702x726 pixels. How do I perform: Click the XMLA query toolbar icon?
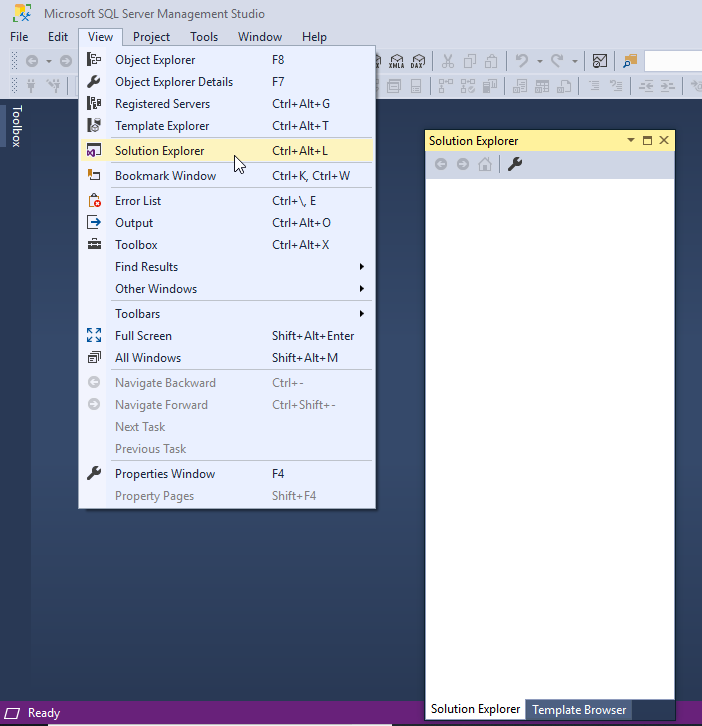click(396, 61)
